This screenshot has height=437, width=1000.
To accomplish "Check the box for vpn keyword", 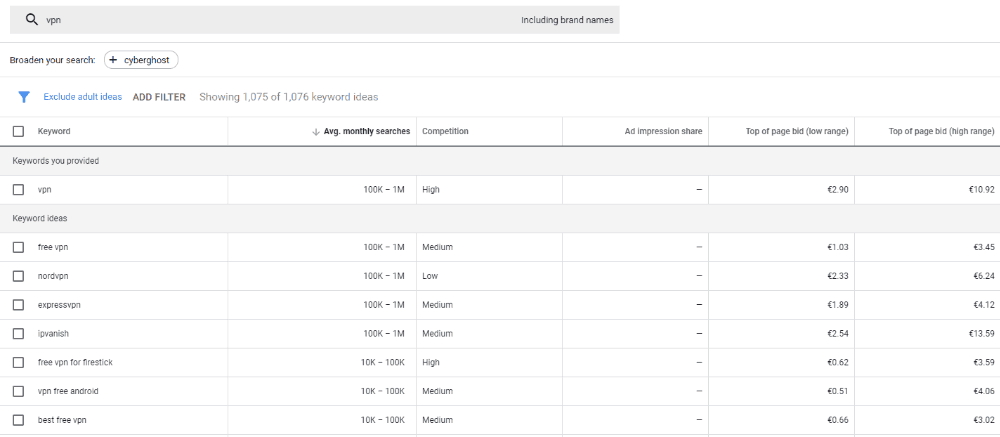I will tap(18, 189).
